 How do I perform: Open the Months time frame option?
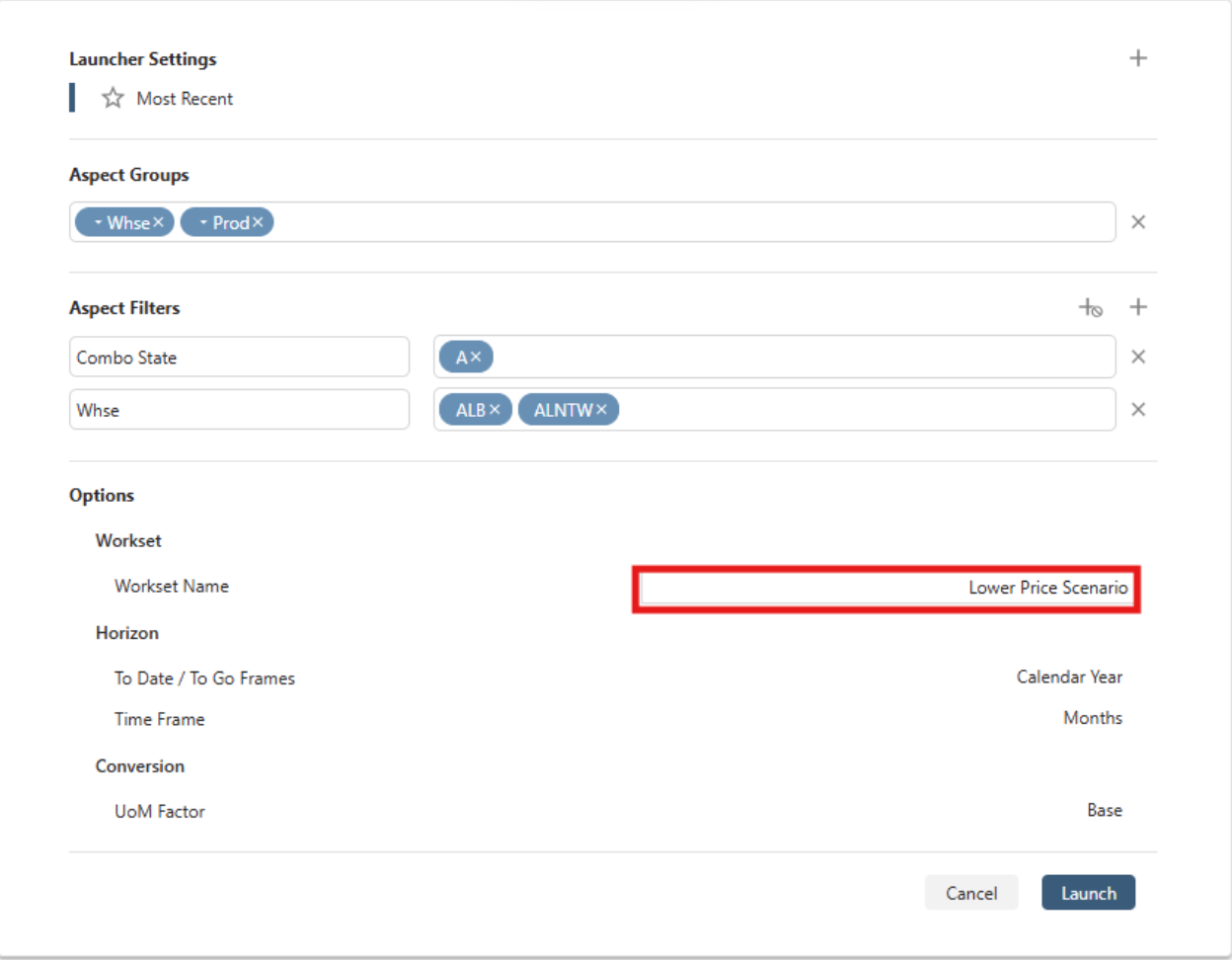coord(1092,718)
